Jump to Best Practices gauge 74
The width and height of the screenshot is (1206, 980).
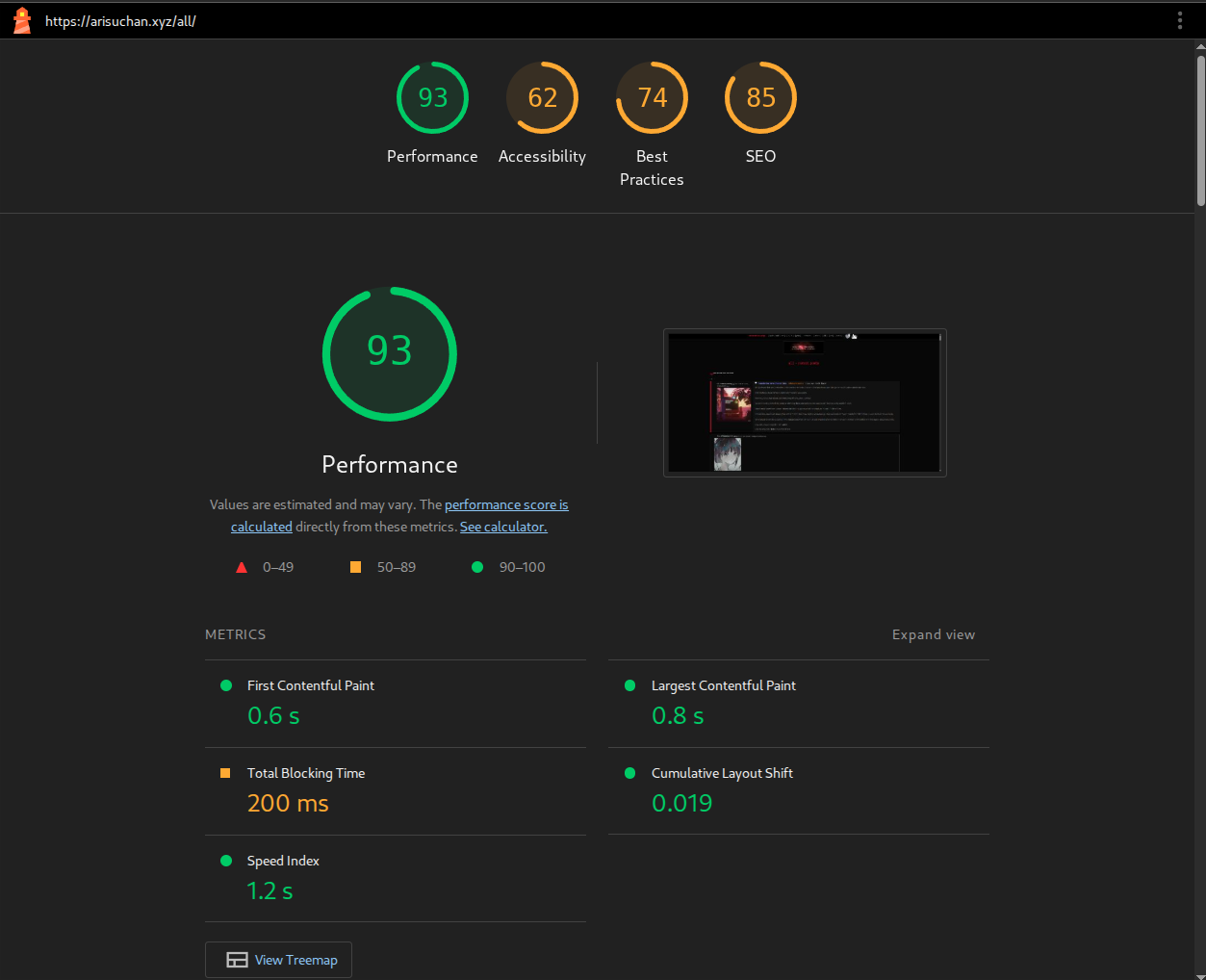[652, 98]
